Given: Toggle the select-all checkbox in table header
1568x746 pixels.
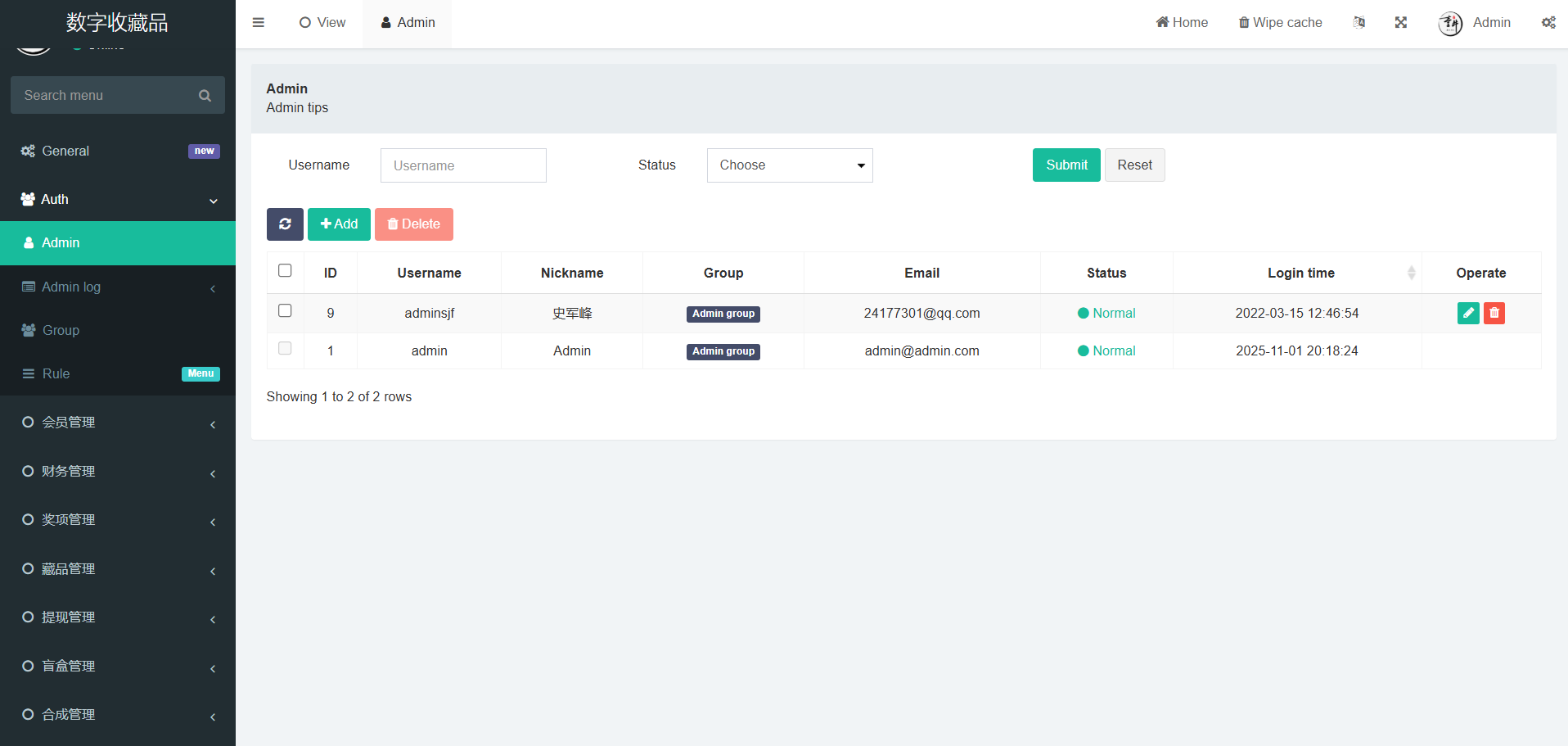Looking at the screenshot, I should click(285, 271).
